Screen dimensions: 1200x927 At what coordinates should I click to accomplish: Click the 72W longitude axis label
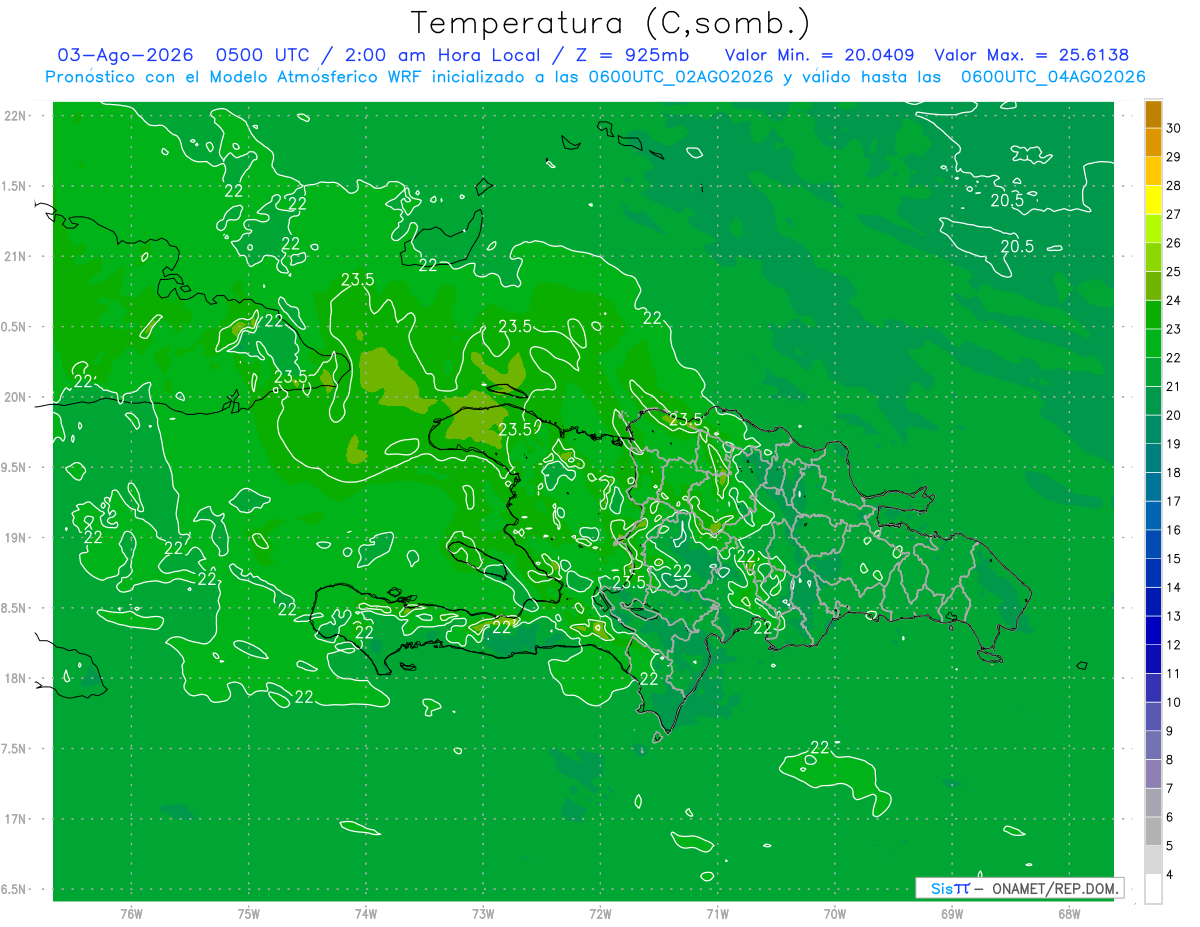tap(600, 914)
